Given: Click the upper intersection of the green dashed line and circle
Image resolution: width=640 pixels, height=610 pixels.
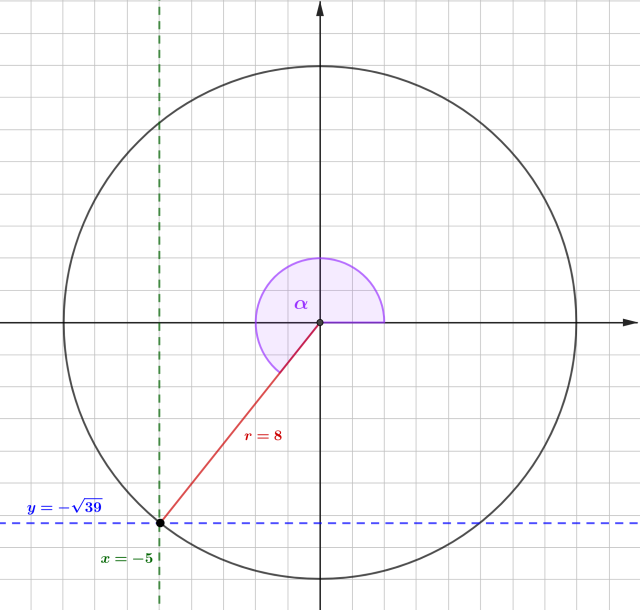Looking at the screenshot, I should point(160,122).
